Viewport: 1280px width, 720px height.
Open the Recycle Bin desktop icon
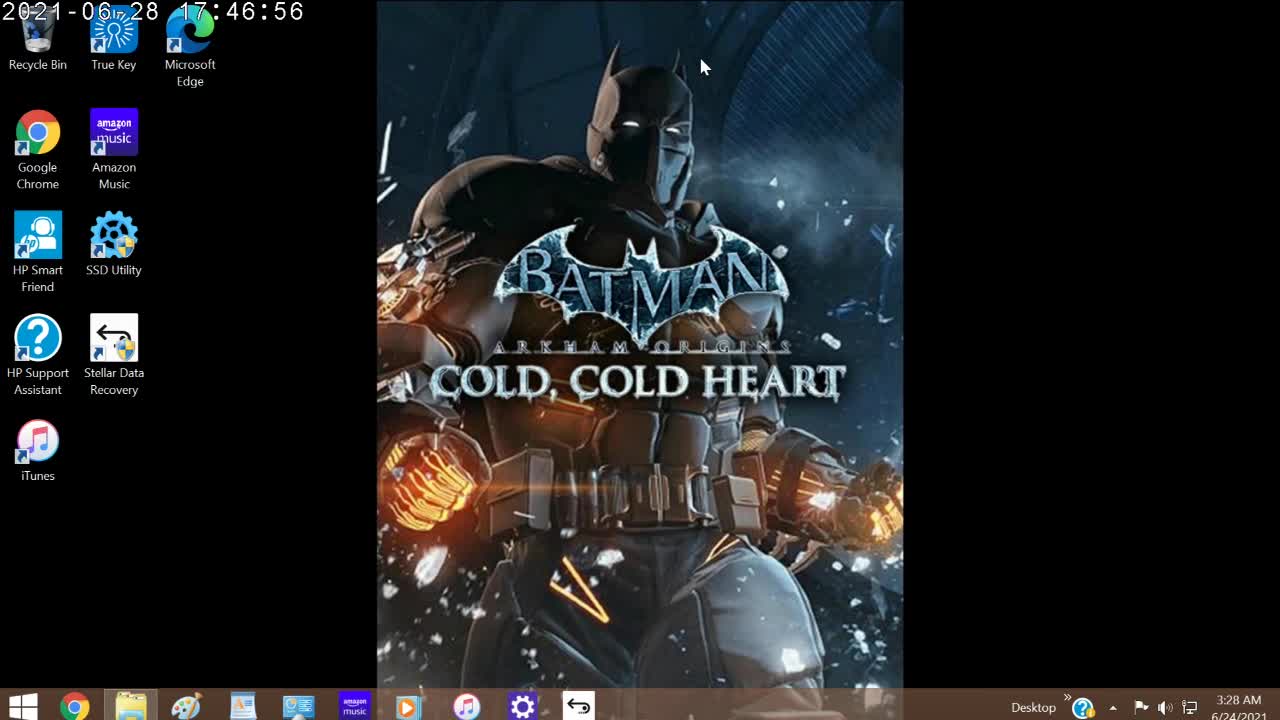point(38,40)
